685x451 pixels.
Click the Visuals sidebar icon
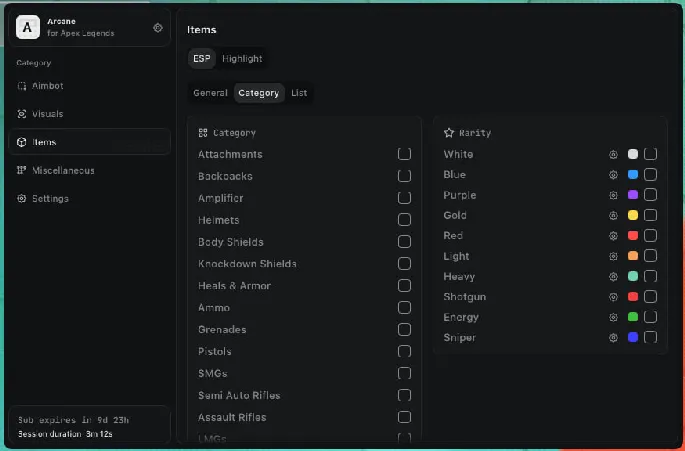tap(22, 114)
